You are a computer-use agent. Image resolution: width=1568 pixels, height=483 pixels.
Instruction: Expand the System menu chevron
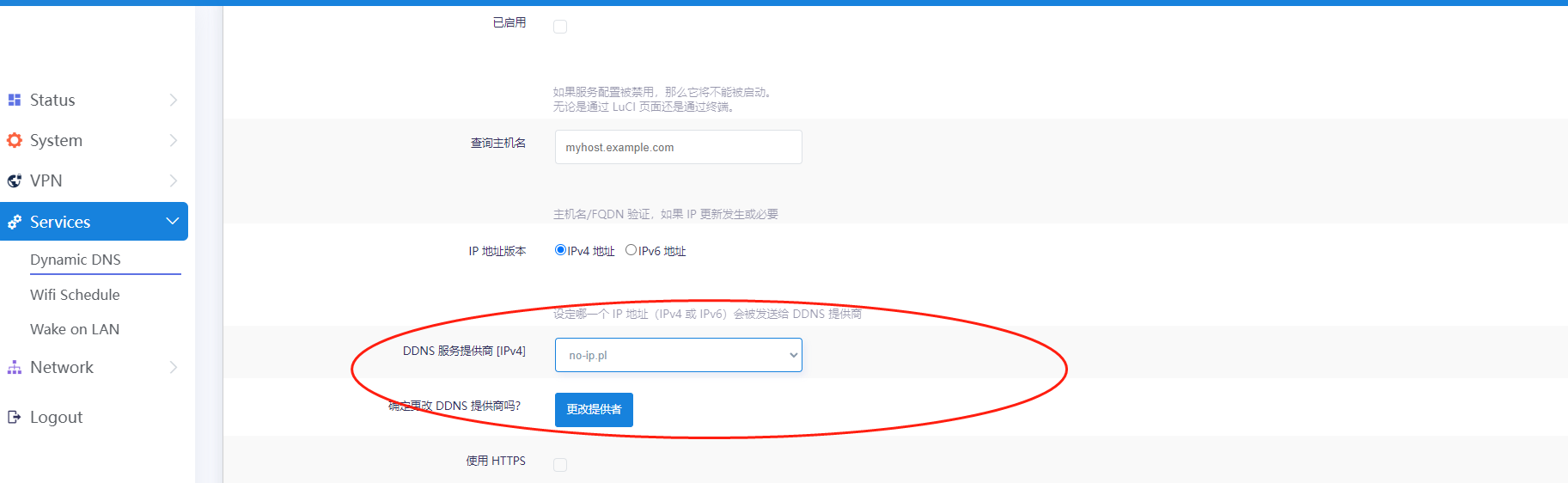173,140
